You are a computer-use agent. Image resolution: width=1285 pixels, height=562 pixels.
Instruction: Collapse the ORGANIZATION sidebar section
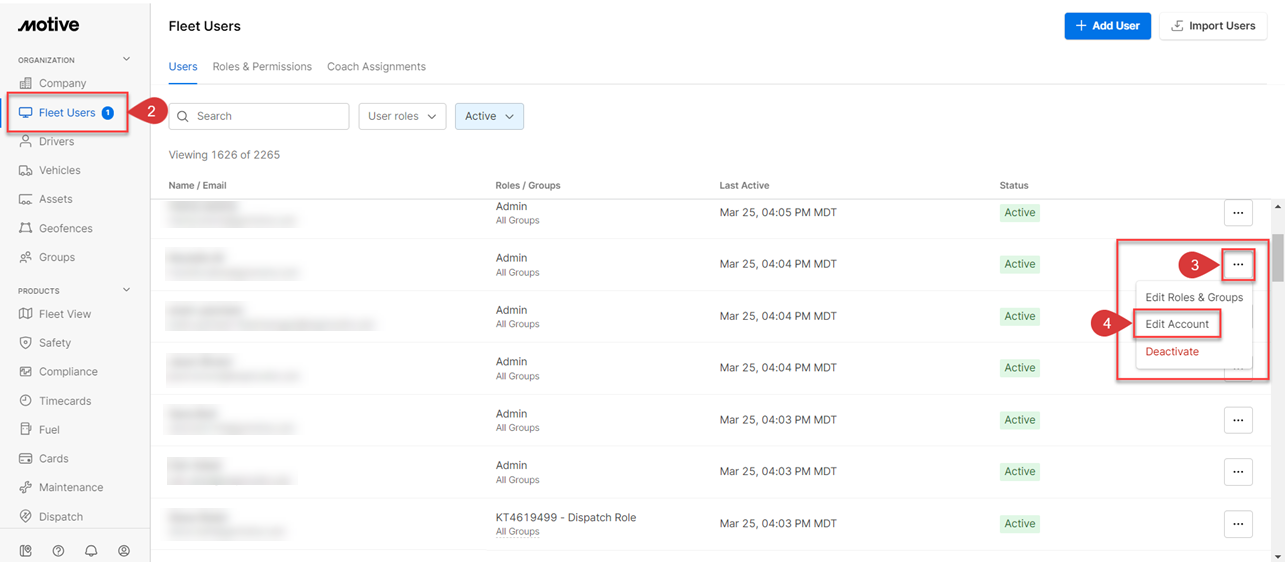(x=126, y=60)
